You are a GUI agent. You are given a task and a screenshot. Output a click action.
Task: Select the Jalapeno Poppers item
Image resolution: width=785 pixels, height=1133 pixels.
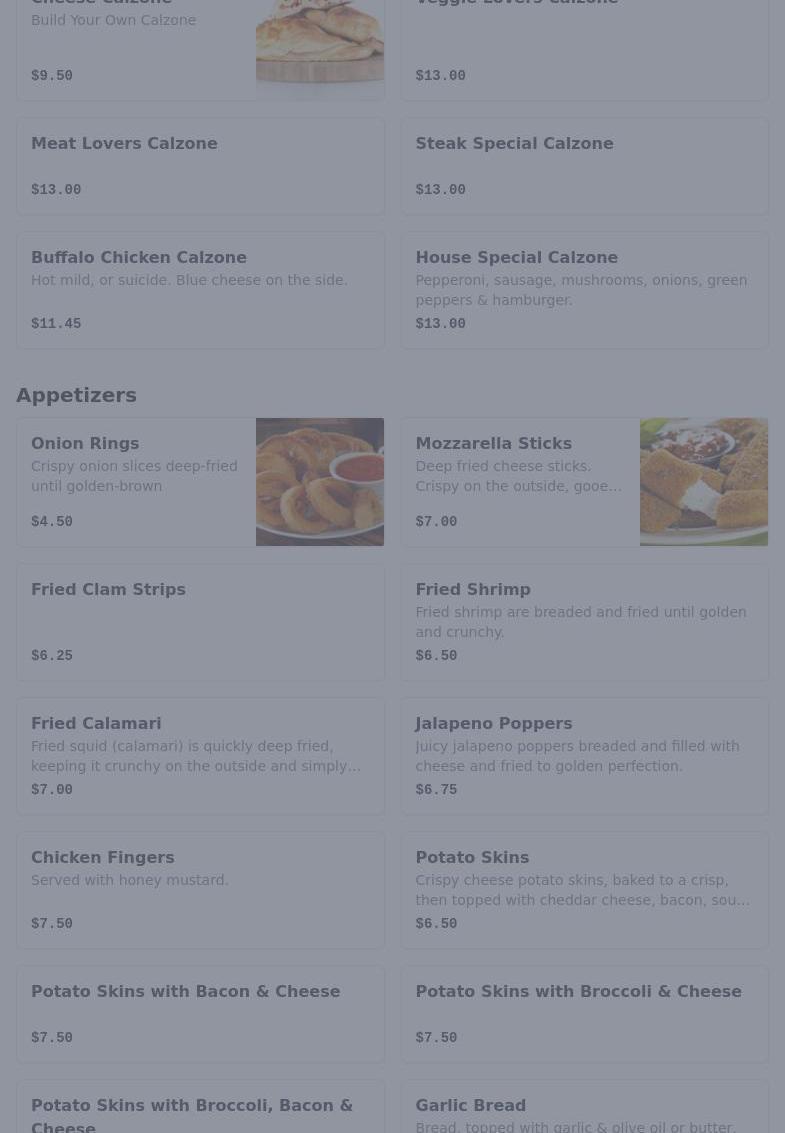(x=584, y=756)
